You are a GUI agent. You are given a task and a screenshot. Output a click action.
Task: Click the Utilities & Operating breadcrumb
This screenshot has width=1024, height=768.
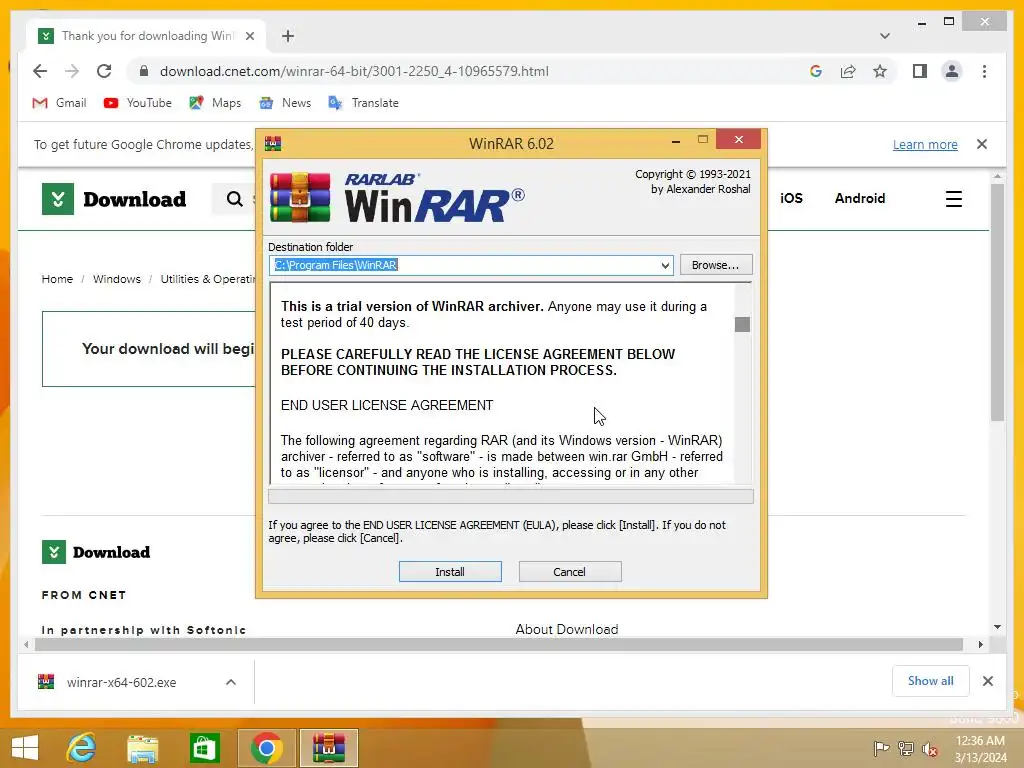[208, 279]
